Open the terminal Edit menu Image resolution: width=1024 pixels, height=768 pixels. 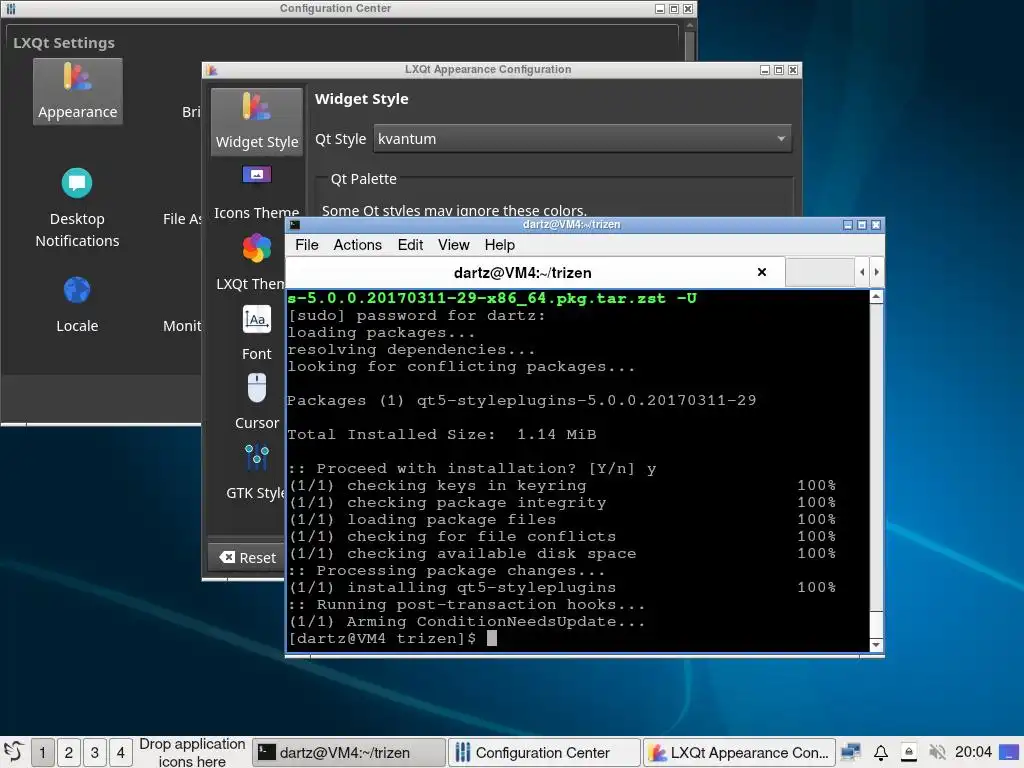click(x=410, y=245)
